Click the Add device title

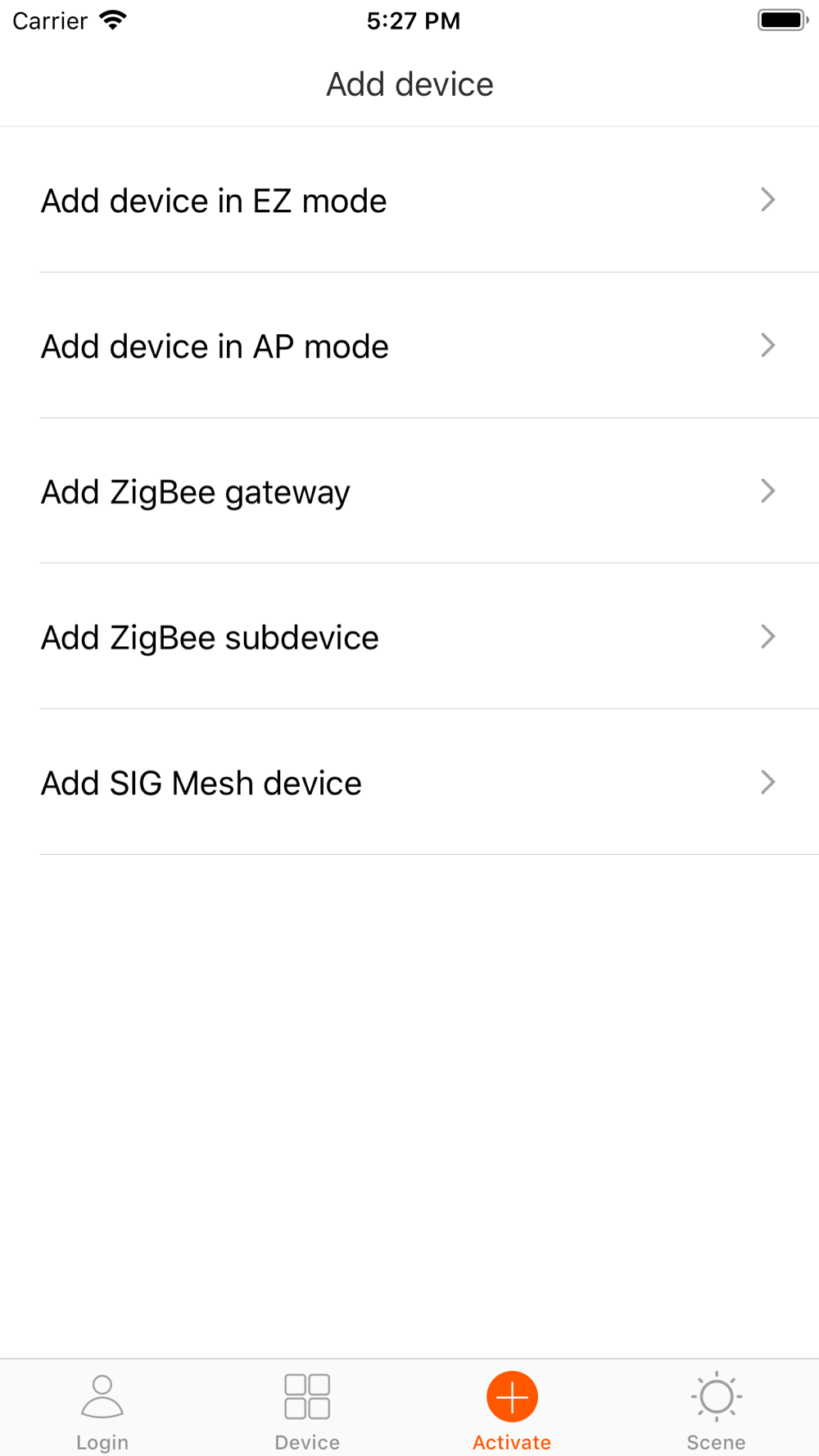pos(409,84)
